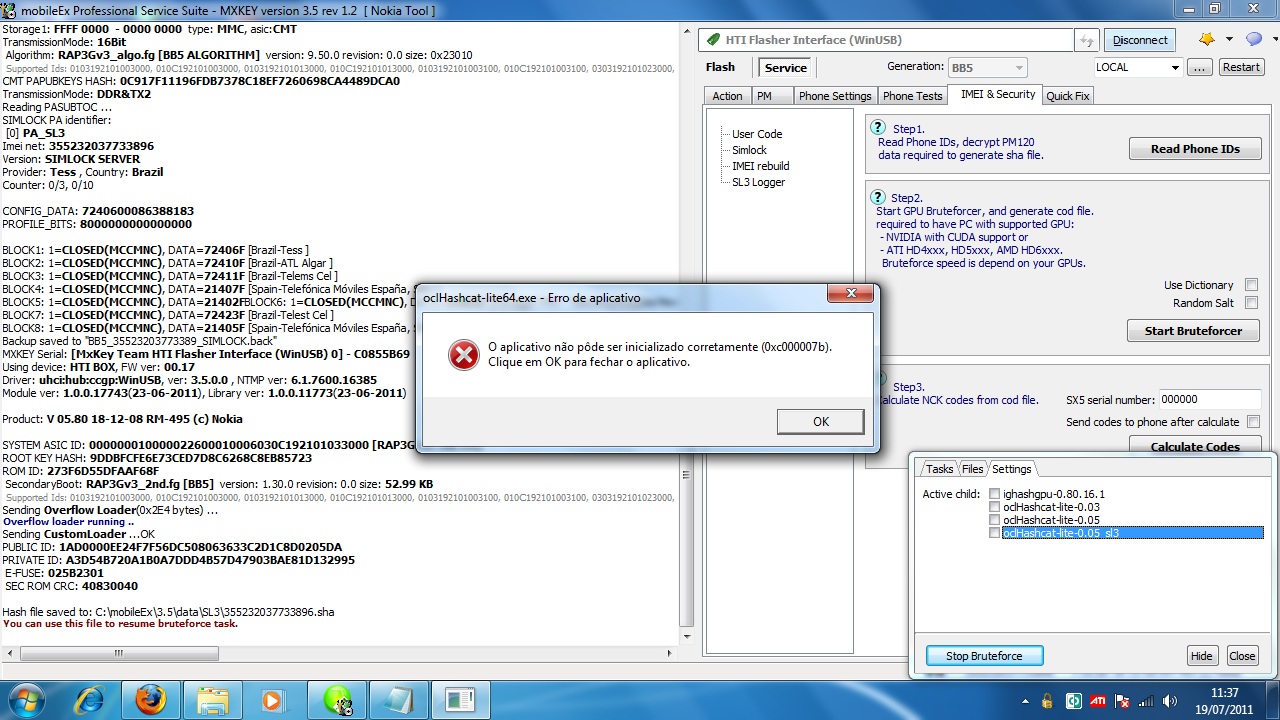
Task: Open the LOCAL dropdown list
Action: point(1173,68)
